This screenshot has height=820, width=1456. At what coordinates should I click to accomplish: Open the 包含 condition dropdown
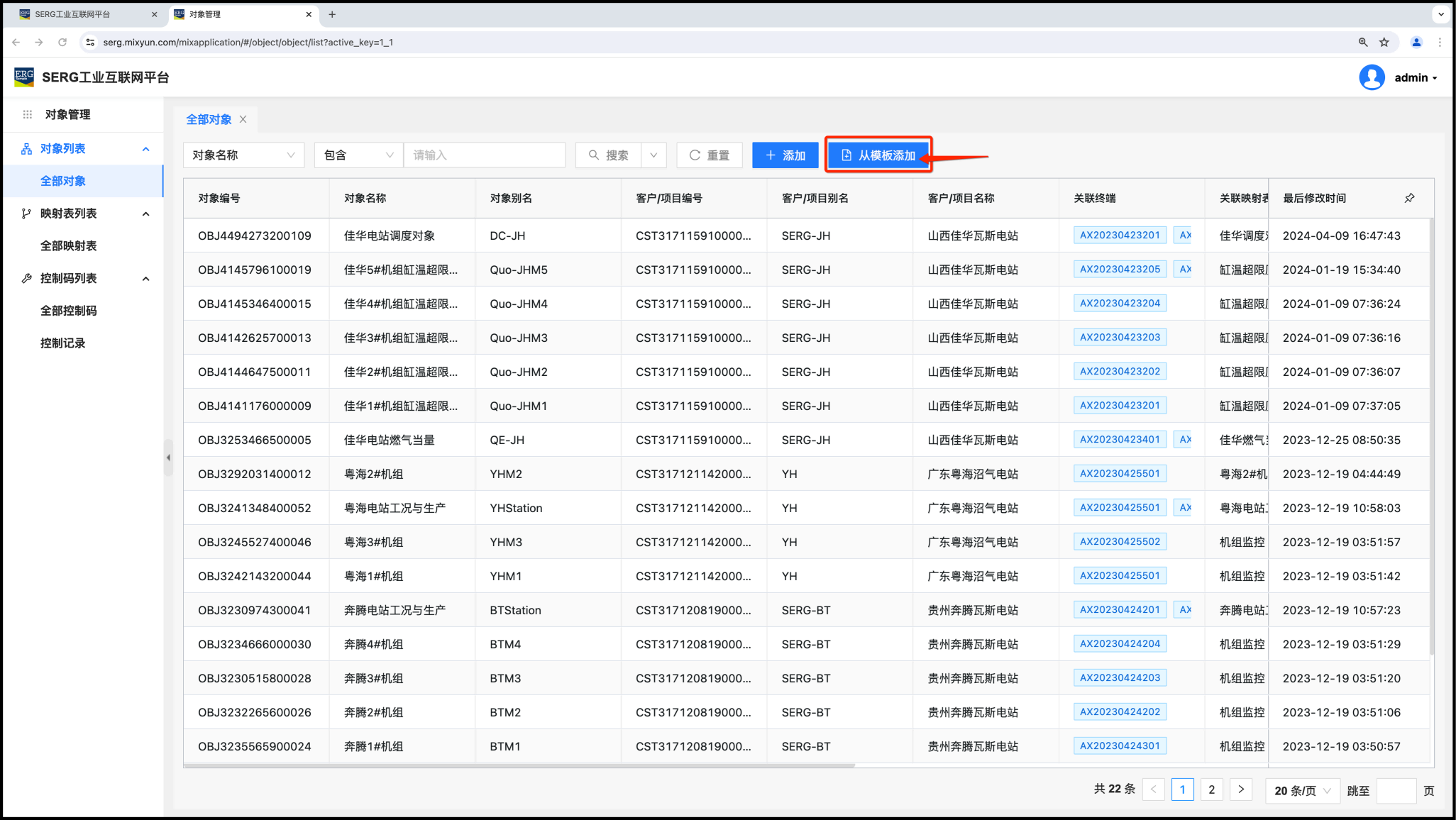pos(358,155)
